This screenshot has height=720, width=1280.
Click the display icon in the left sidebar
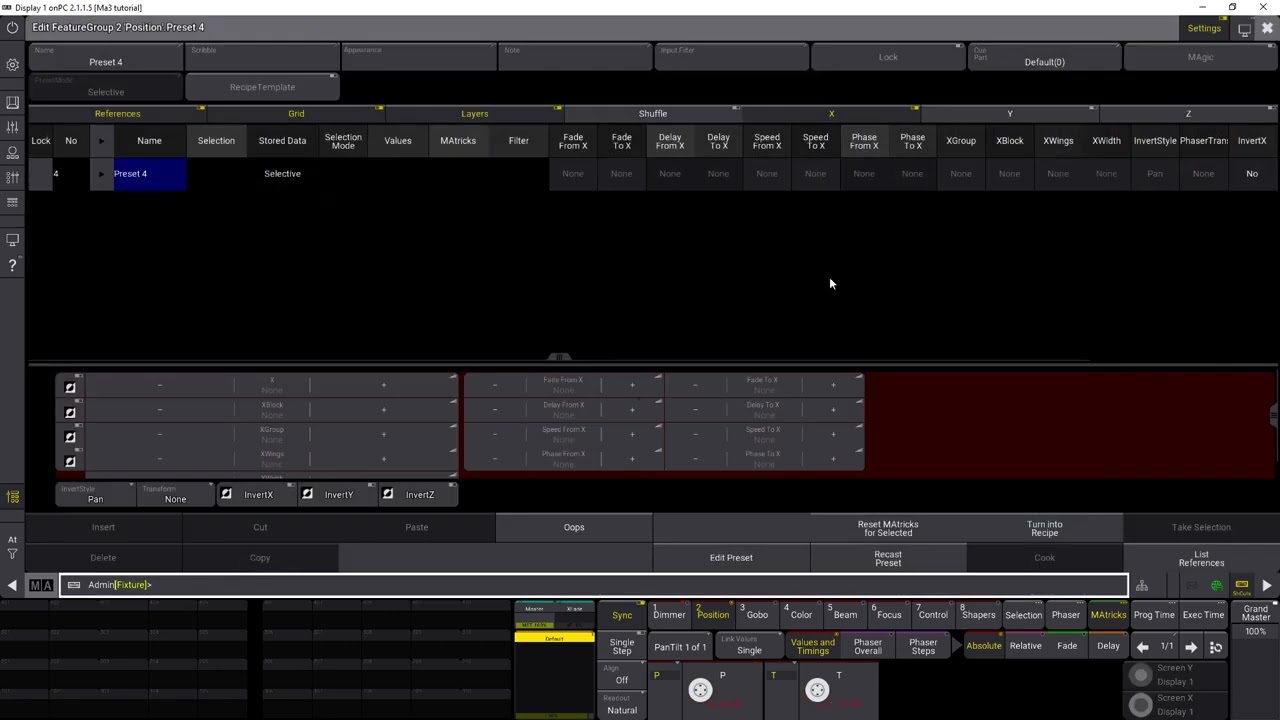12,240
